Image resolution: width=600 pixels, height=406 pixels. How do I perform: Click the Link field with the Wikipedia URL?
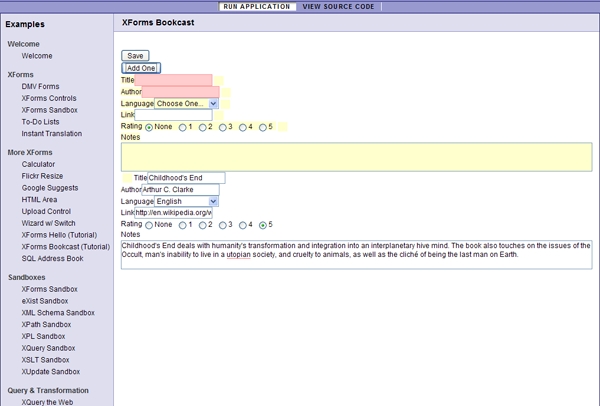pyautogui.click(x=173, y=213)
